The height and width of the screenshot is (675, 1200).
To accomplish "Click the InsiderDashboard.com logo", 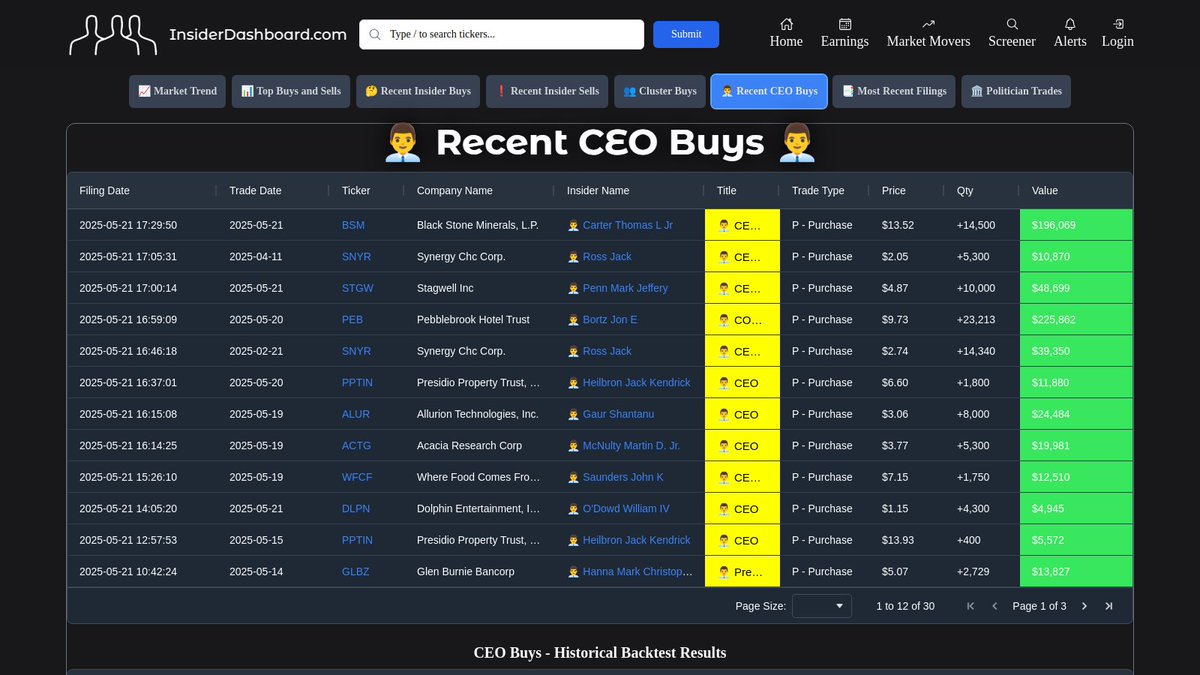I will pos(208,34).
